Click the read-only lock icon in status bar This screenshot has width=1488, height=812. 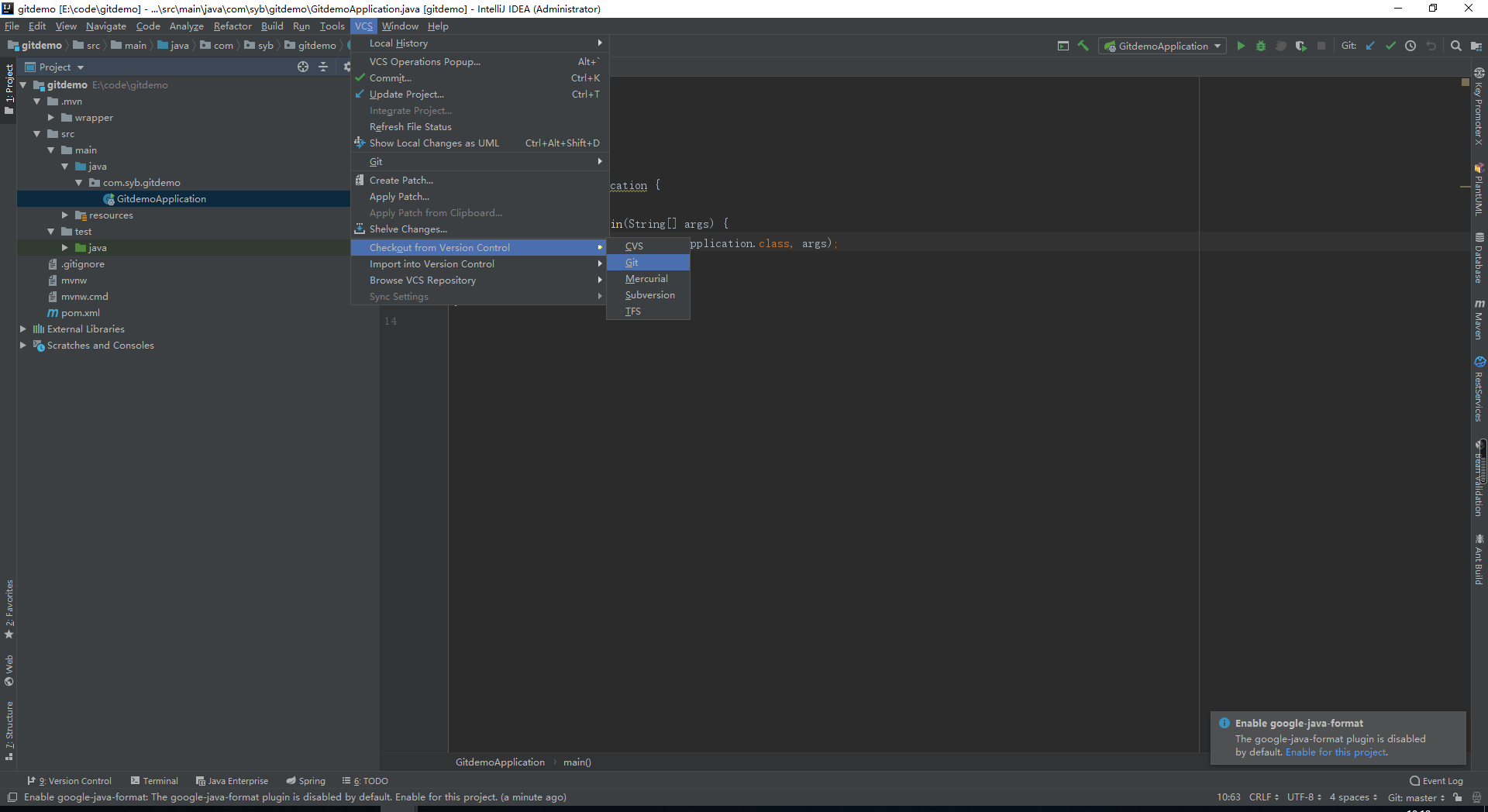[1458, 797]
